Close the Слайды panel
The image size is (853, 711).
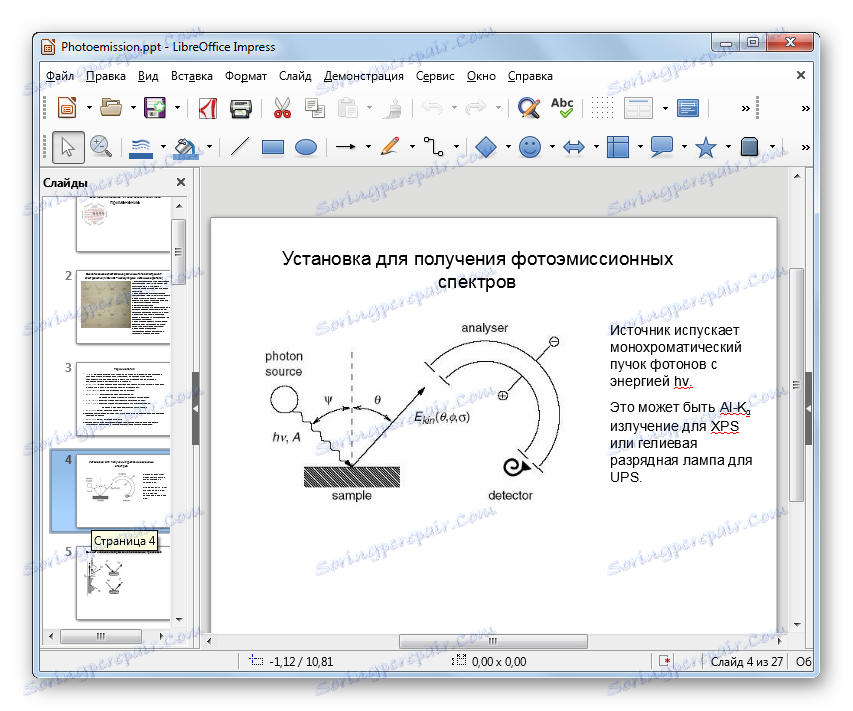pos(181,182)
